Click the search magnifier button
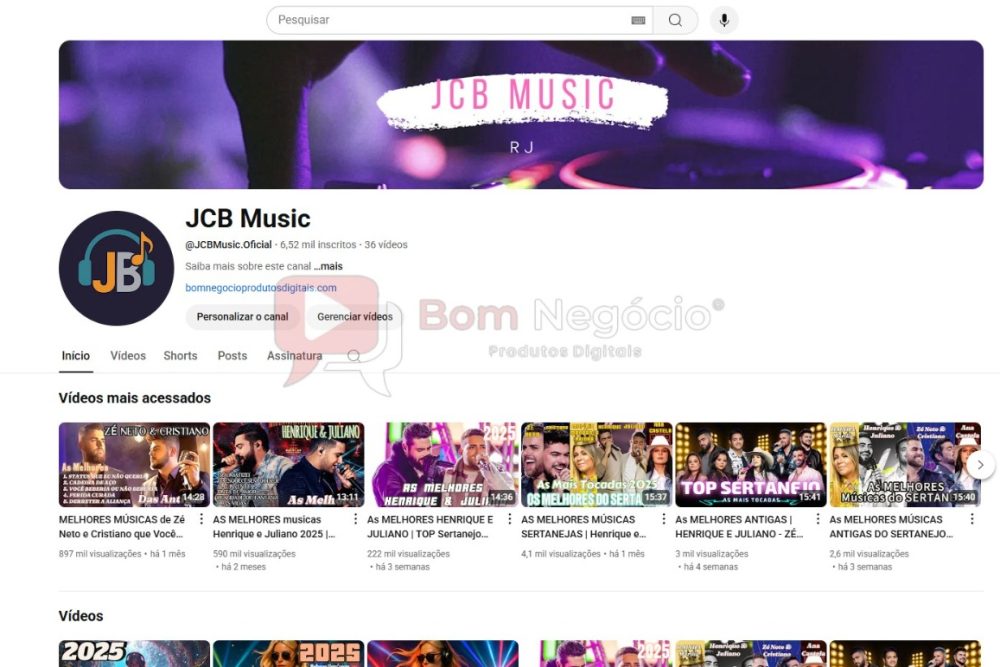This screenshot has width=1000, height=667. click(675, 20)
